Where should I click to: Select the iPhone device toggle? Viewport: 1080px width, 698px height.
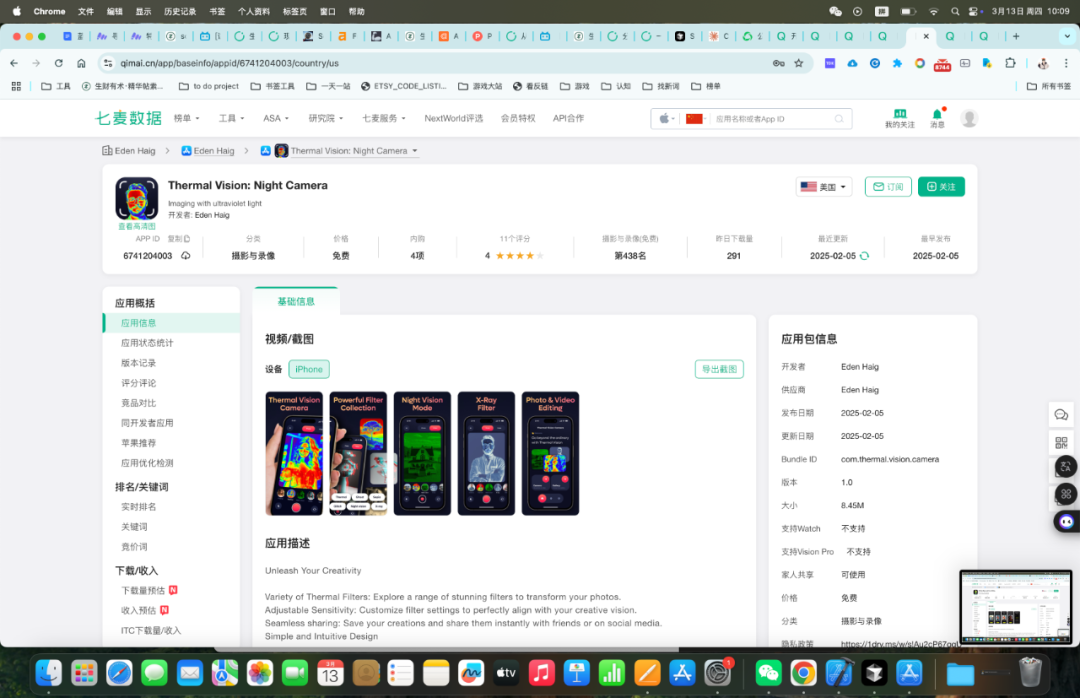point(309,369)
